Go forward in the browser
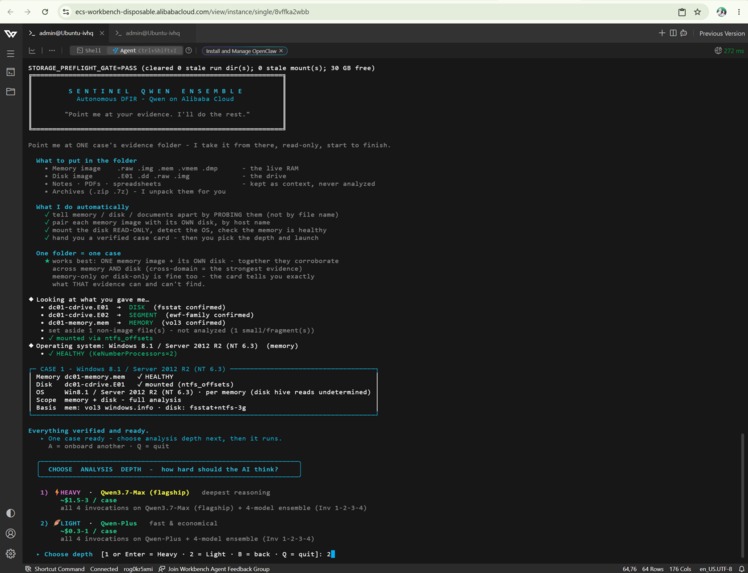The image size is (748, 573). 28,12
